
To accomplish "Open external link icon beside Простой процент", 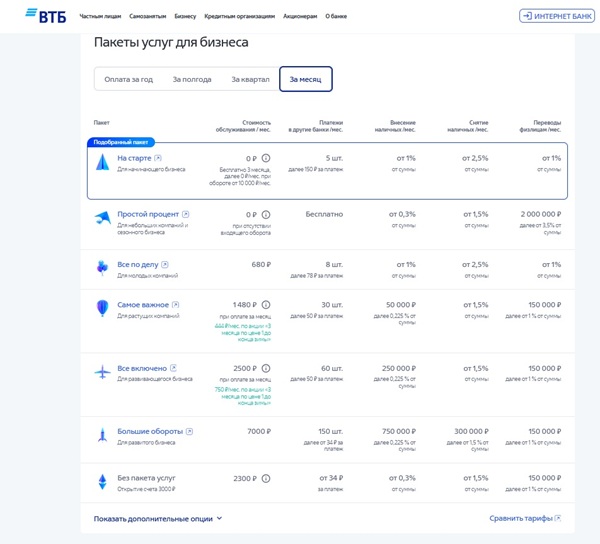I will (186, 214).
